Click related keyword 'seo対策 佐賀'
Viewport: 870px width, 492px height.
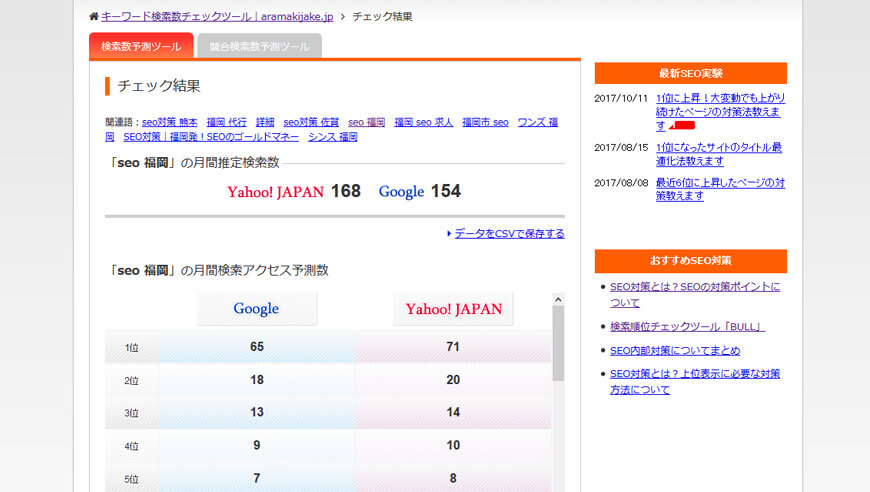coord(311,122)
